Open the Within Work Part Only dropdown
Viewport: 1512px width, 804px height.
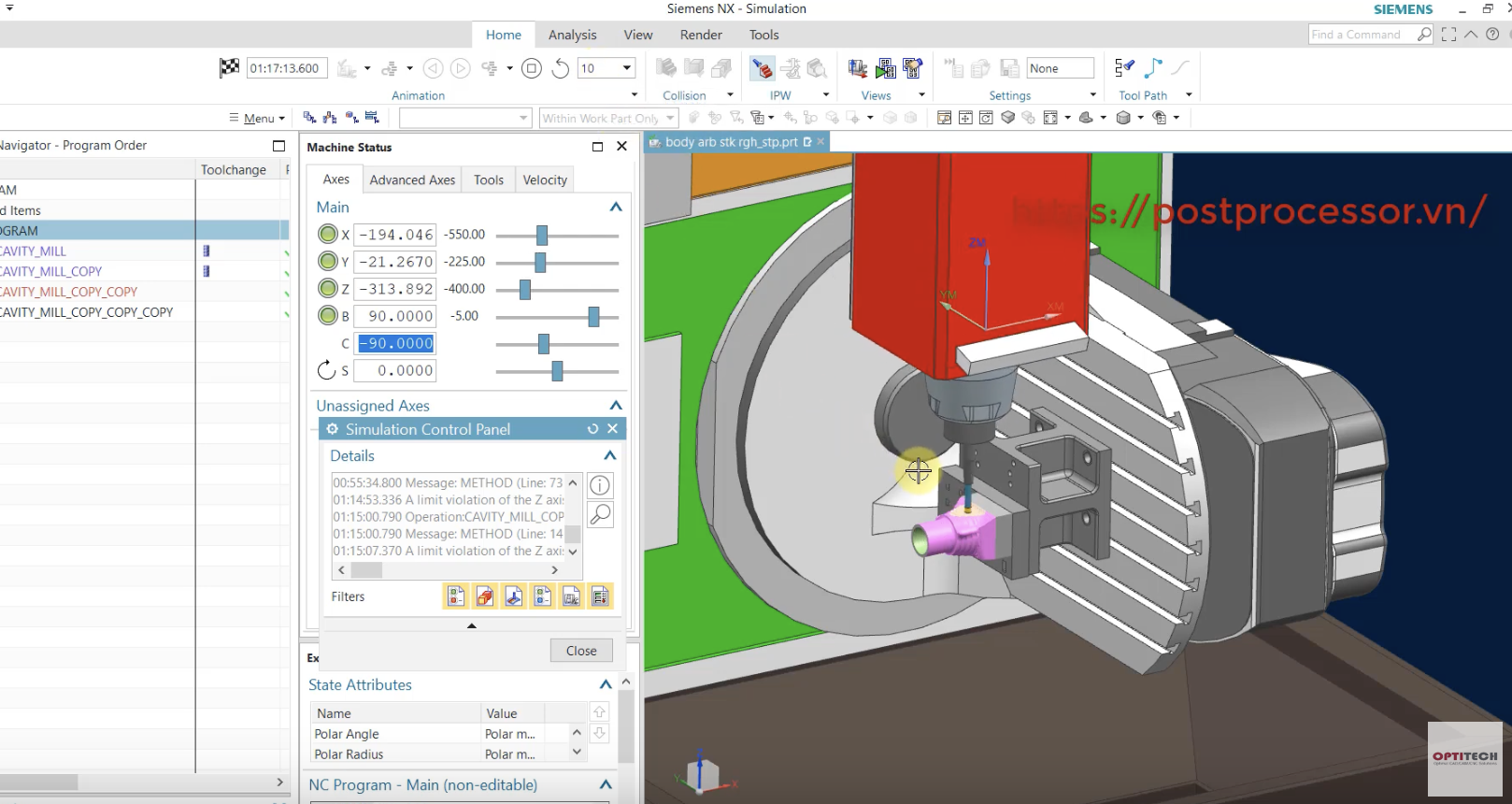click(670, 118)
